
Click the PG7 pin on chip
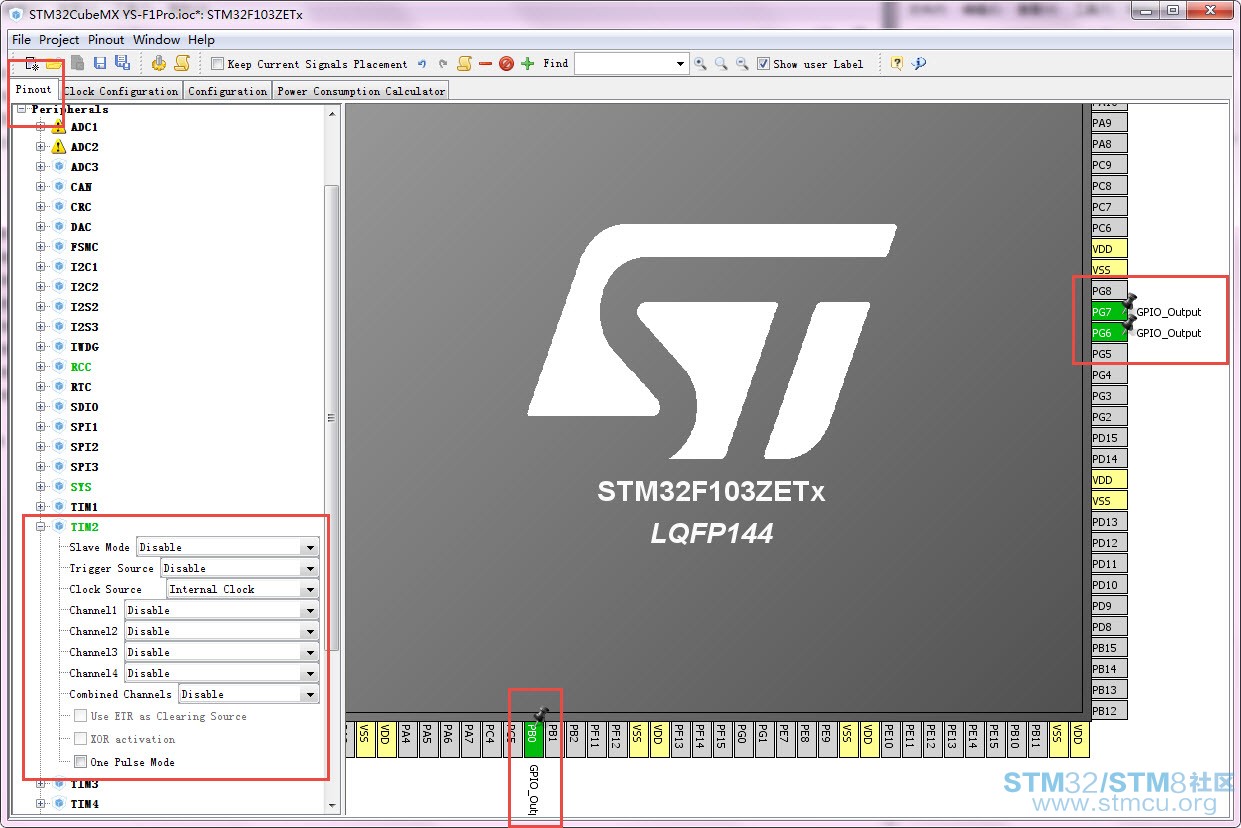1109,312
